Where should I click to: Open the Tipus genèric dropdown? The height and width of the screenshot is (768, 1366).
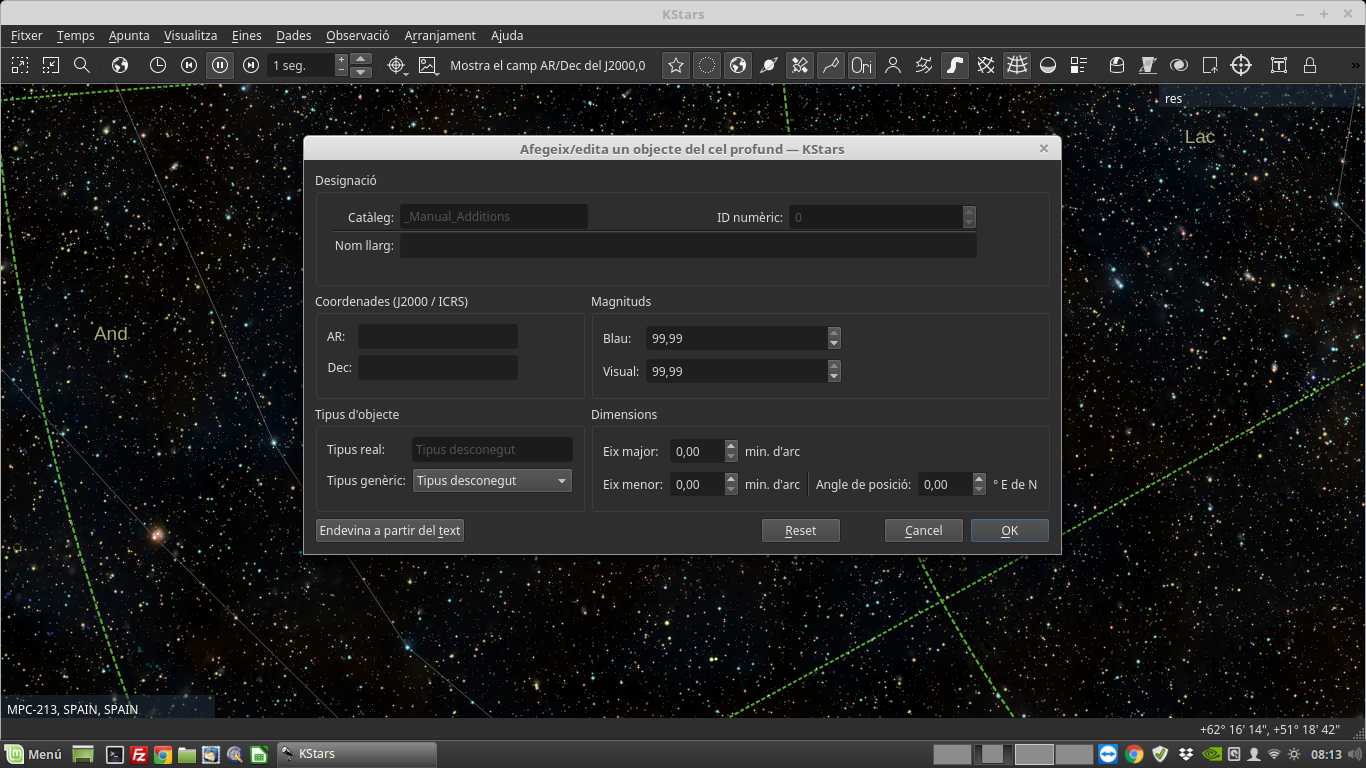click(492, 481)
